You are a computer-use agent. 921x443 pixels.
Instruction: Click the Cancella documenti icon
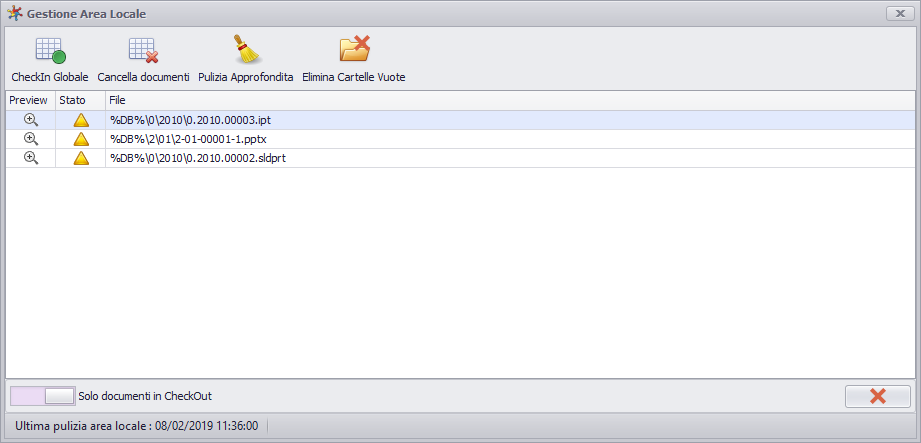pyautogui.click(x=144, y=51)
